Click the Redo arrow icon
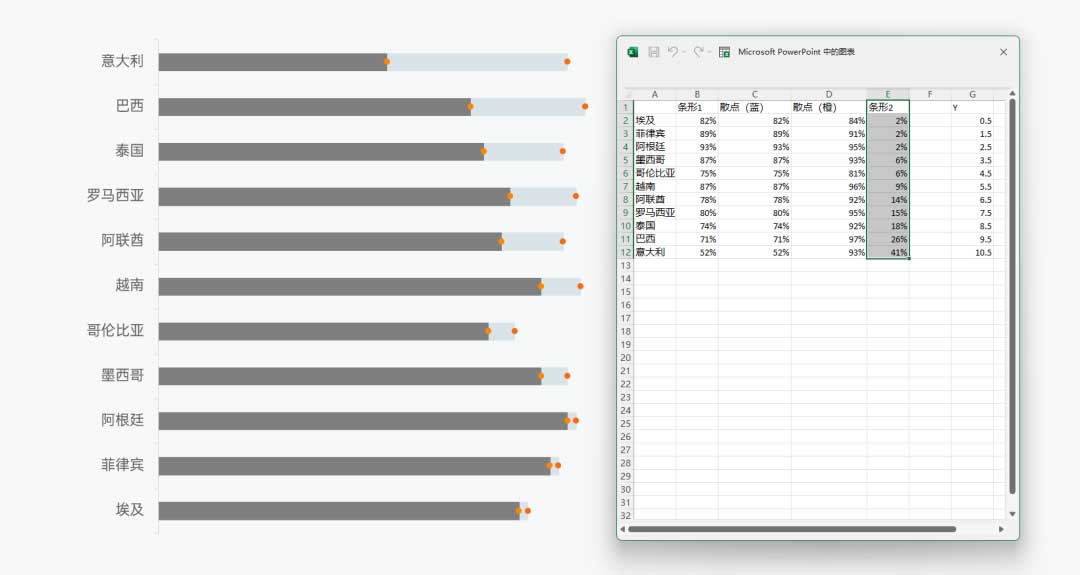The width and height of the screenshot is (1080, 575). pyautogui.click(x=698, y=52)
